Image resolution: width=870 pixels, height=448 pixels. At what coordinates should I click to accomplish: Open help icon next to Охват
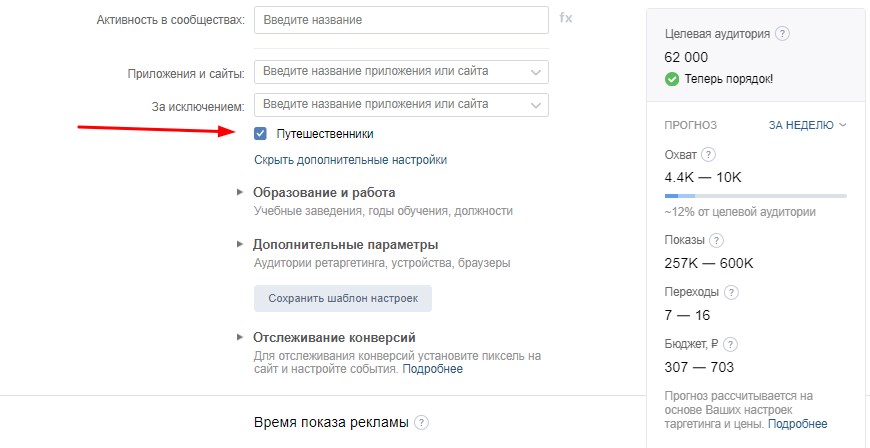(709, 155)
